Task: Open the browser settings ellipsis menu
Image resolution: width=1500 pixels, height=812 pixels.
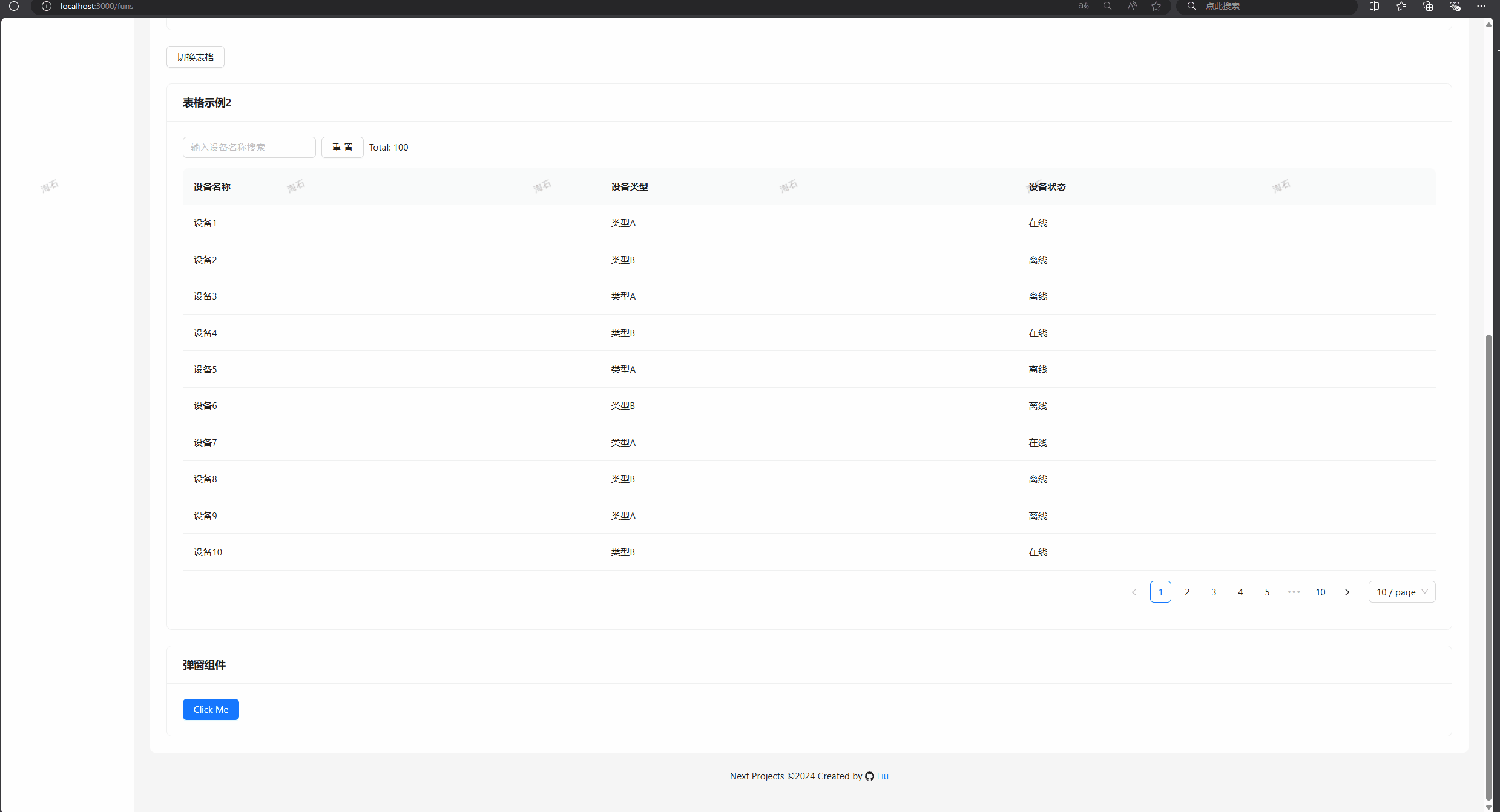Action: pyautogui.click(x=1481, y=6)
